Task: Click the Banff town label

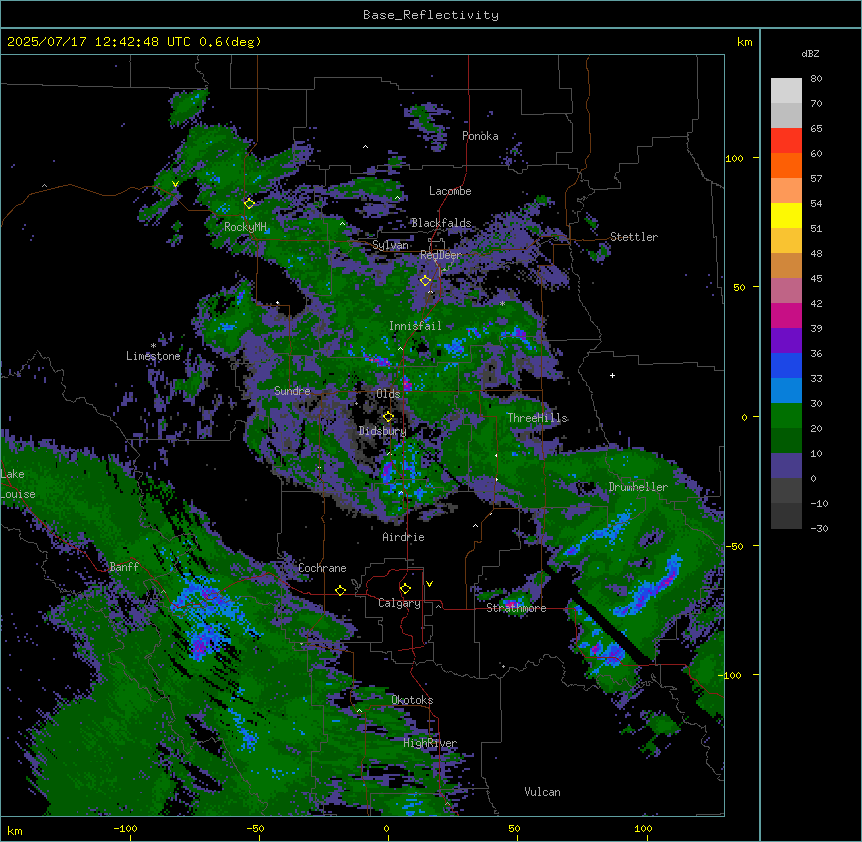Action: tap(124, 567)
